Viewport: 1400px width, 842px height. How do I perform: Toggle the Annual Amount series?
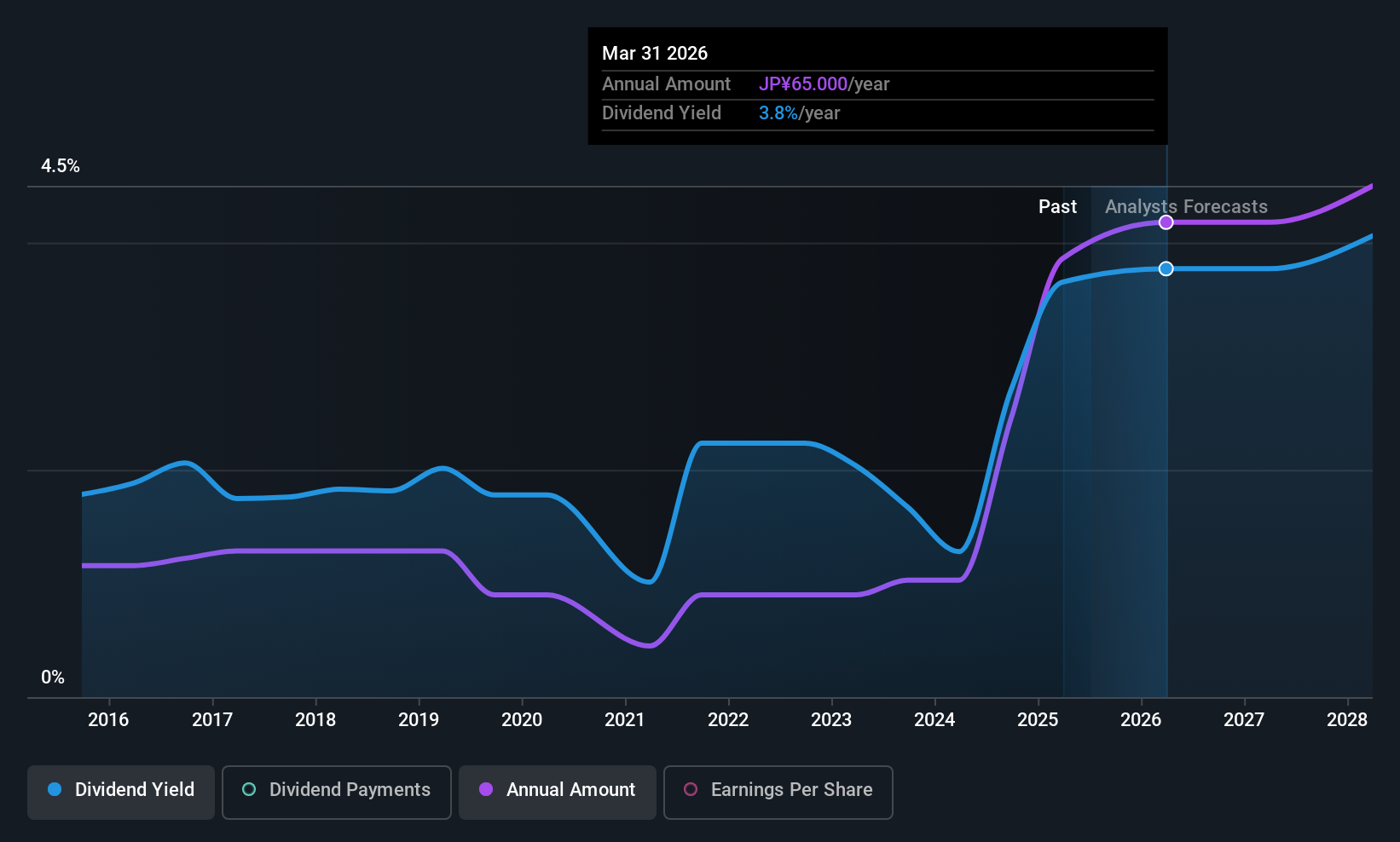click(x=558, y=793)
